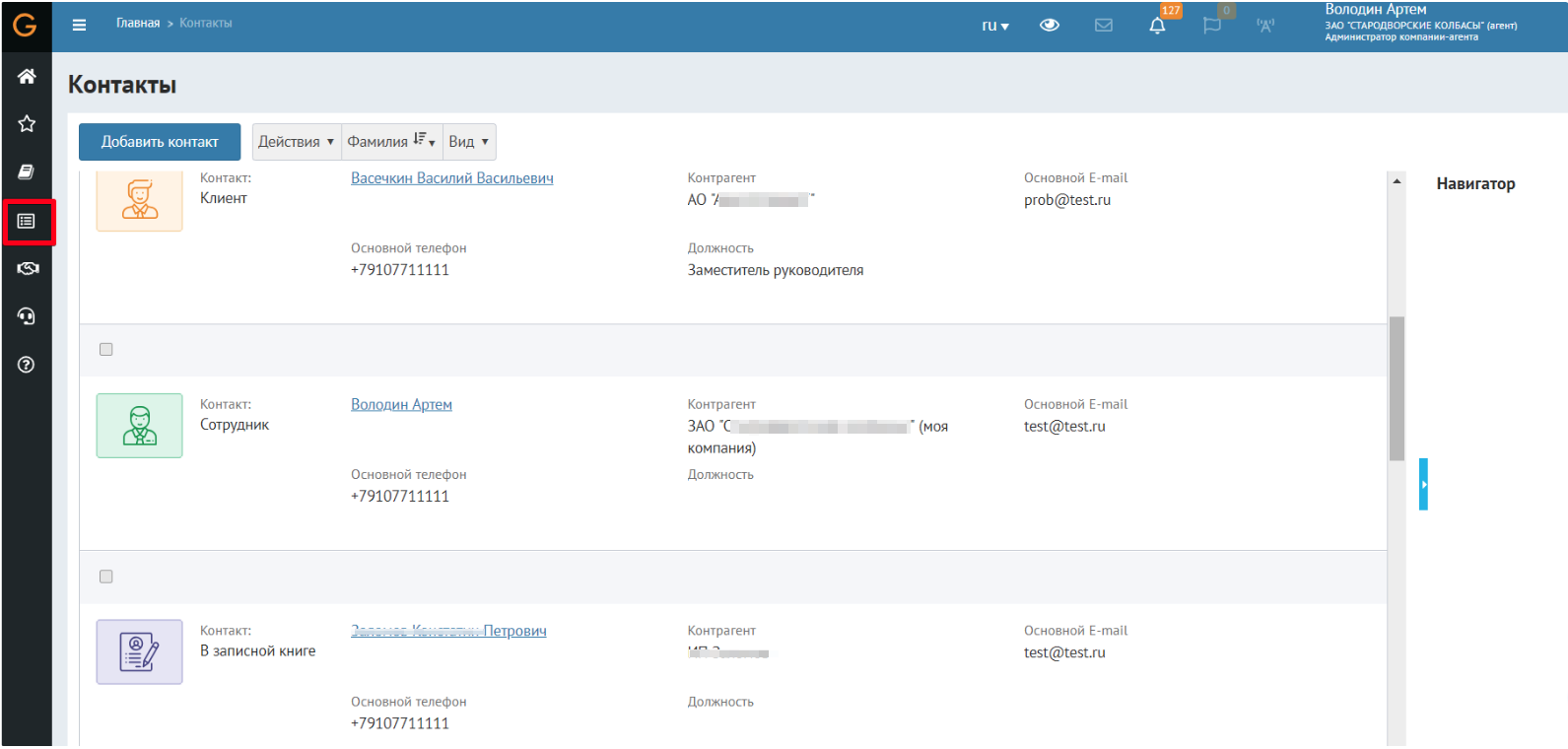Screen dimensions: 1568x749
Task: Click Володин Артем's email test@test.ru
Action: coord(1064,427)
